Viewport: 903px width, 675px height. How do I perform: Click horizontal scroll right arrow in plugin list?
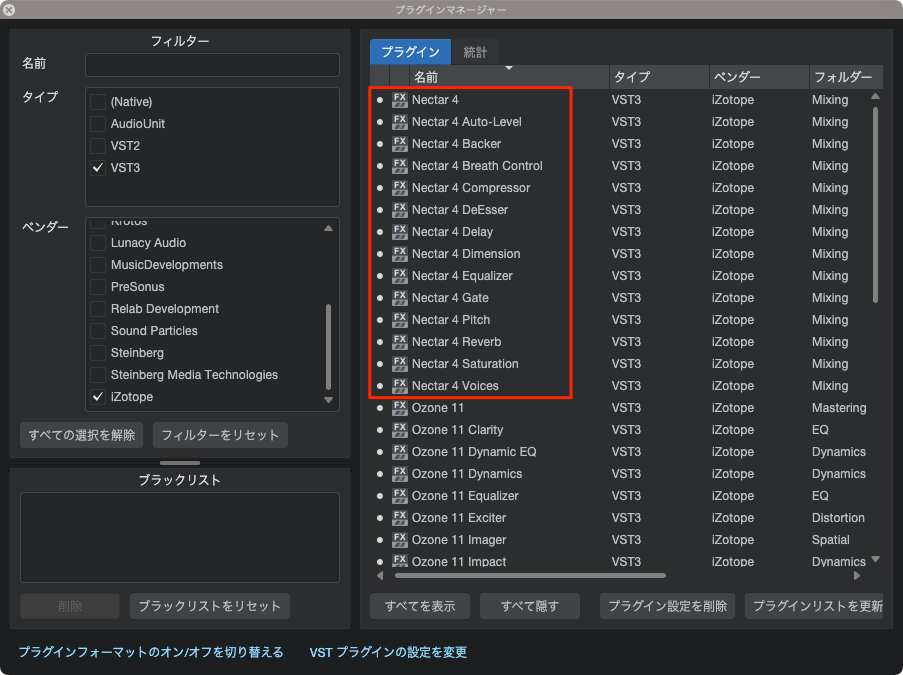pos(857,575)
